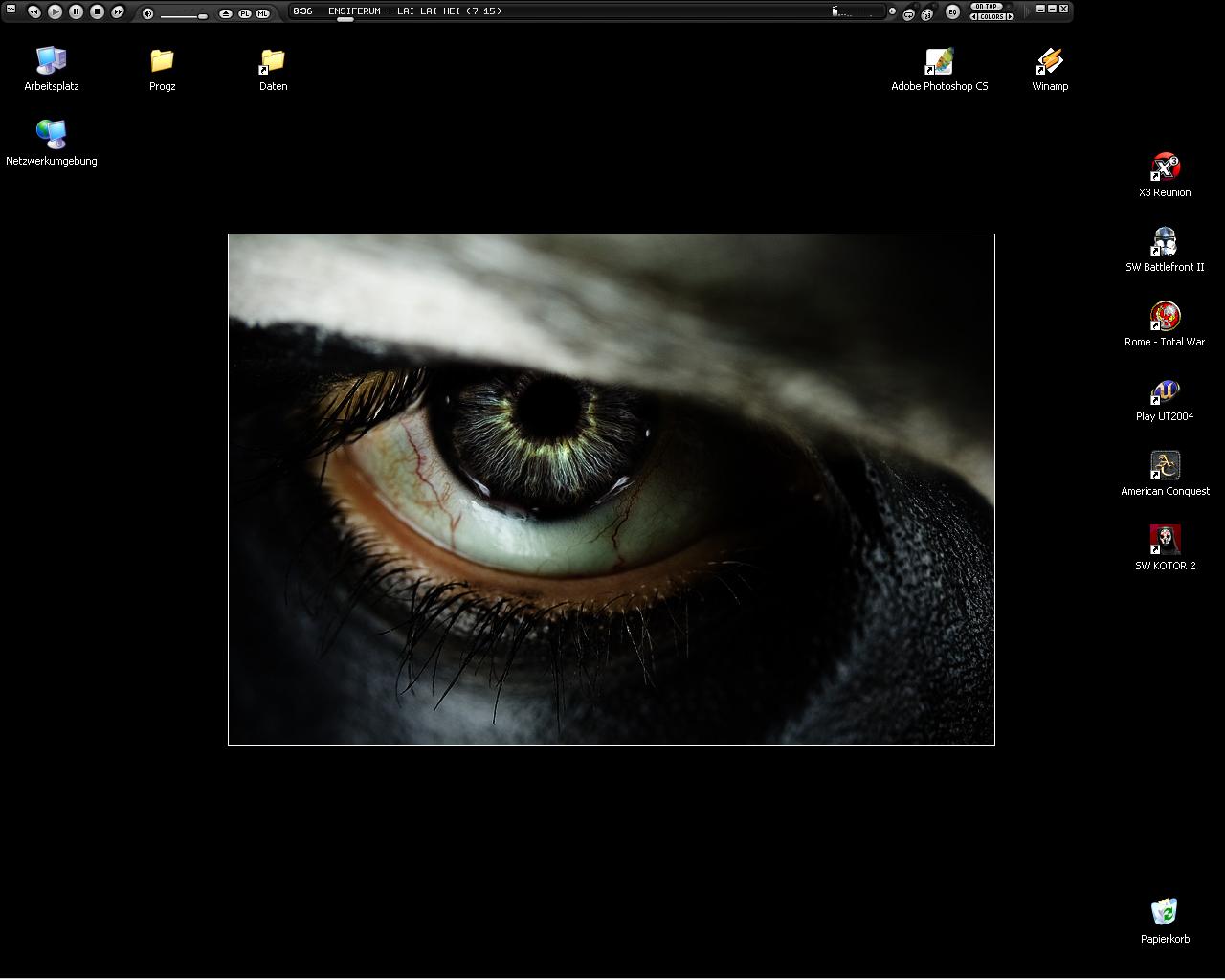This screenshot has height=980, width=1225.
Task: Mute the Winamp speaker icon
Action: pyautogui.click(x=147, y=13)
